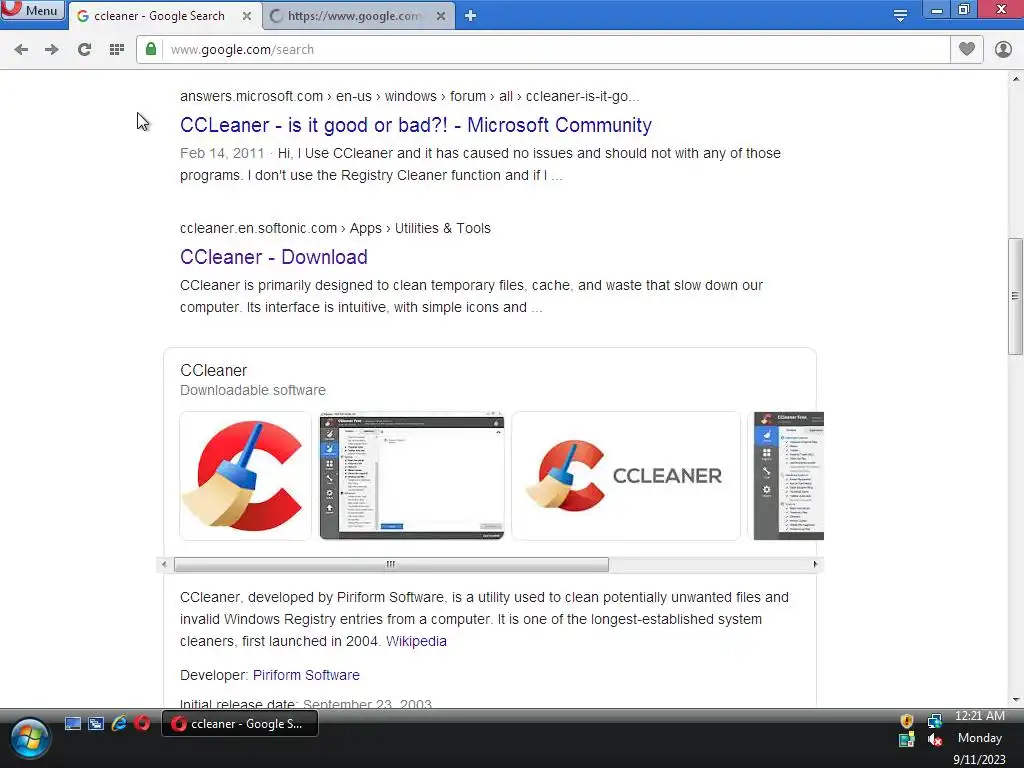The image size is (1024, 768).
Task: Open the Wikipedia link in description
Action: point(416,641)
